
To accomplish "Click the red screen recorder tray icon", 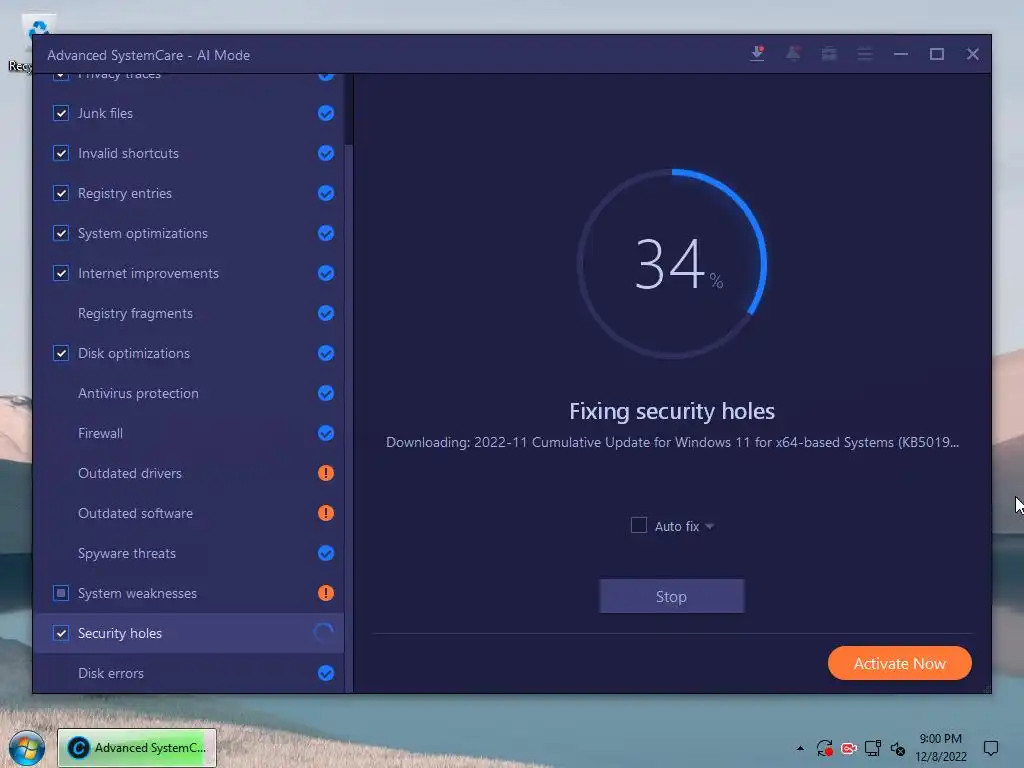I will pyautogui.click(x=848, y=748).
